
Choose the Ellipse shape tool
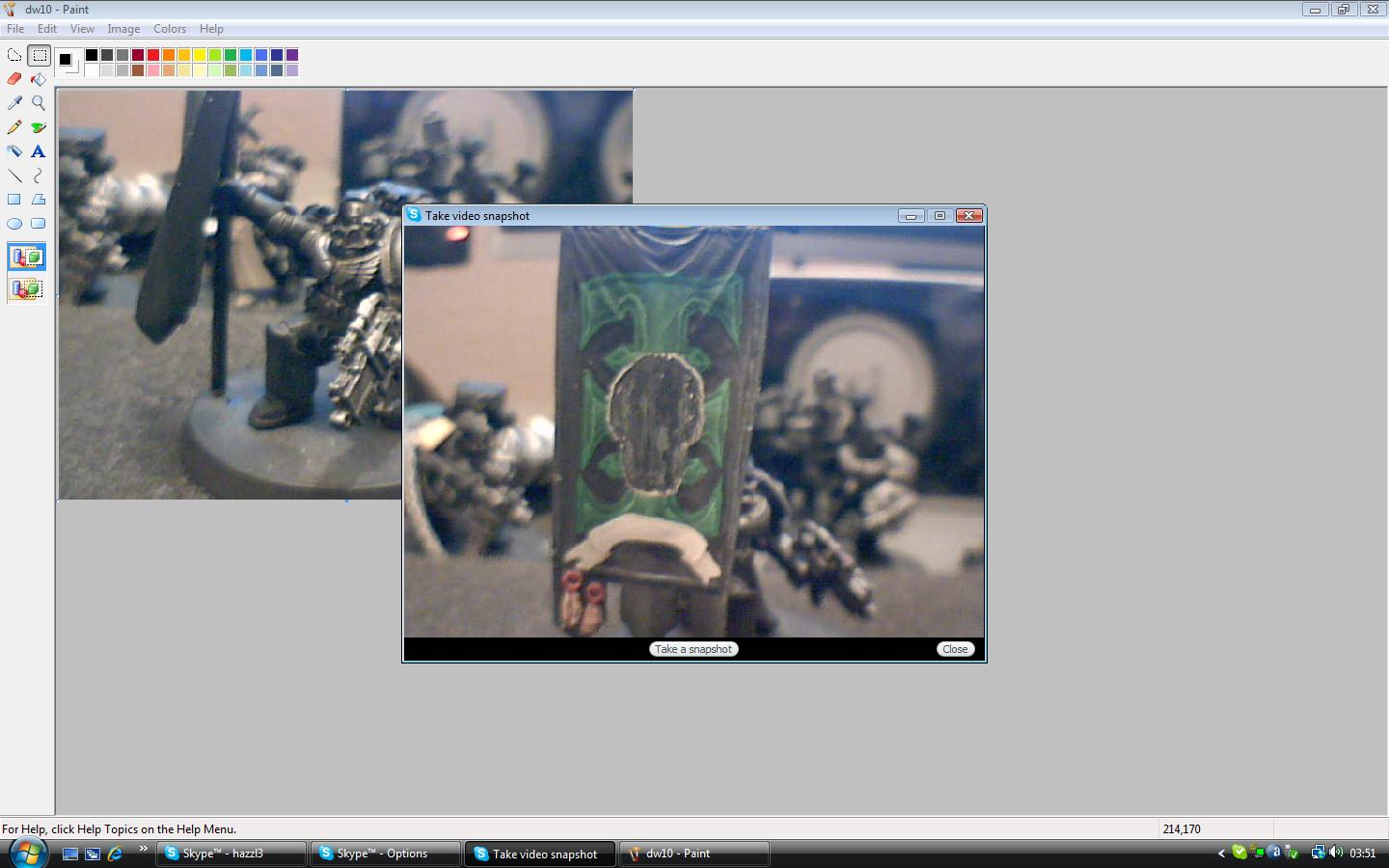14,224
